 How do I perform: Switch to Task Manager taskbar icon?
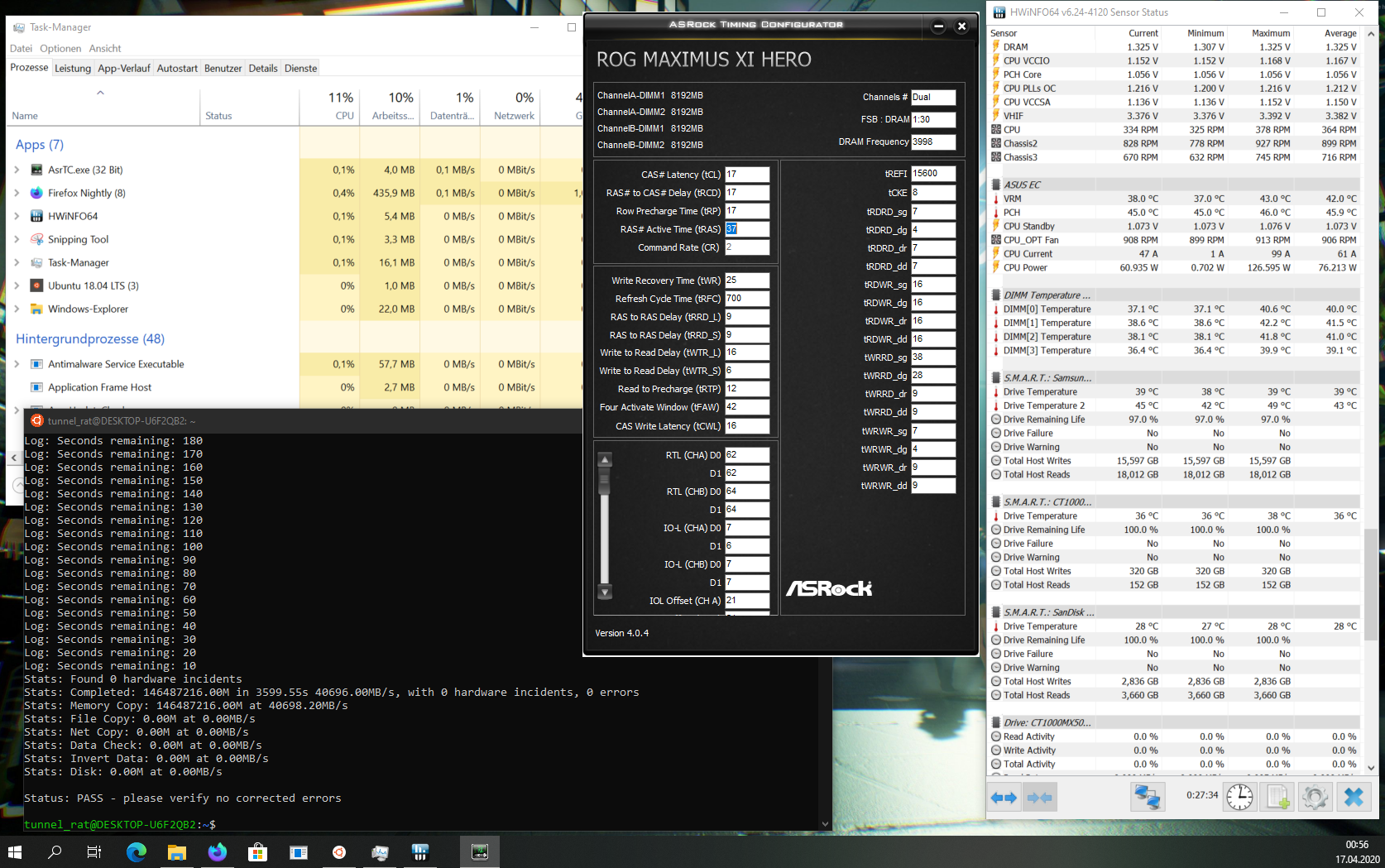click(380, 851)
